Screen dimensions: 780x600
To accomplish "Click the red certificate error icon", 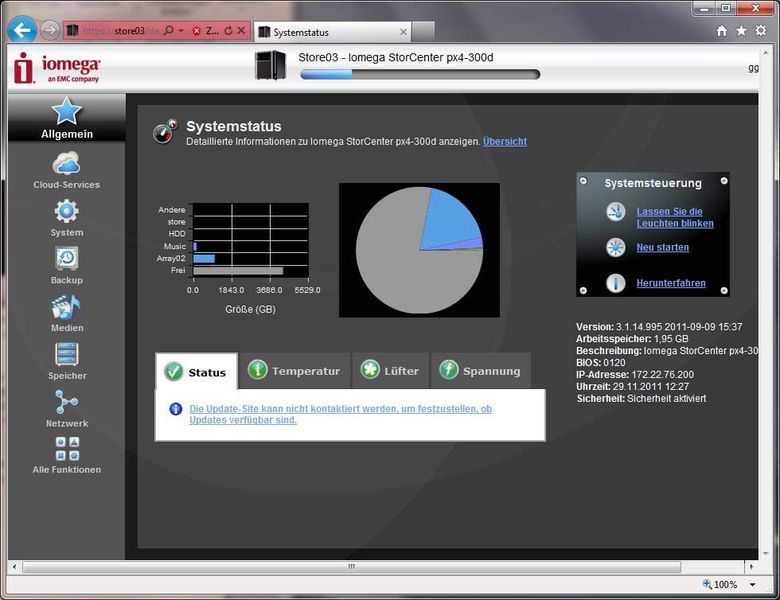I will 196,31.
